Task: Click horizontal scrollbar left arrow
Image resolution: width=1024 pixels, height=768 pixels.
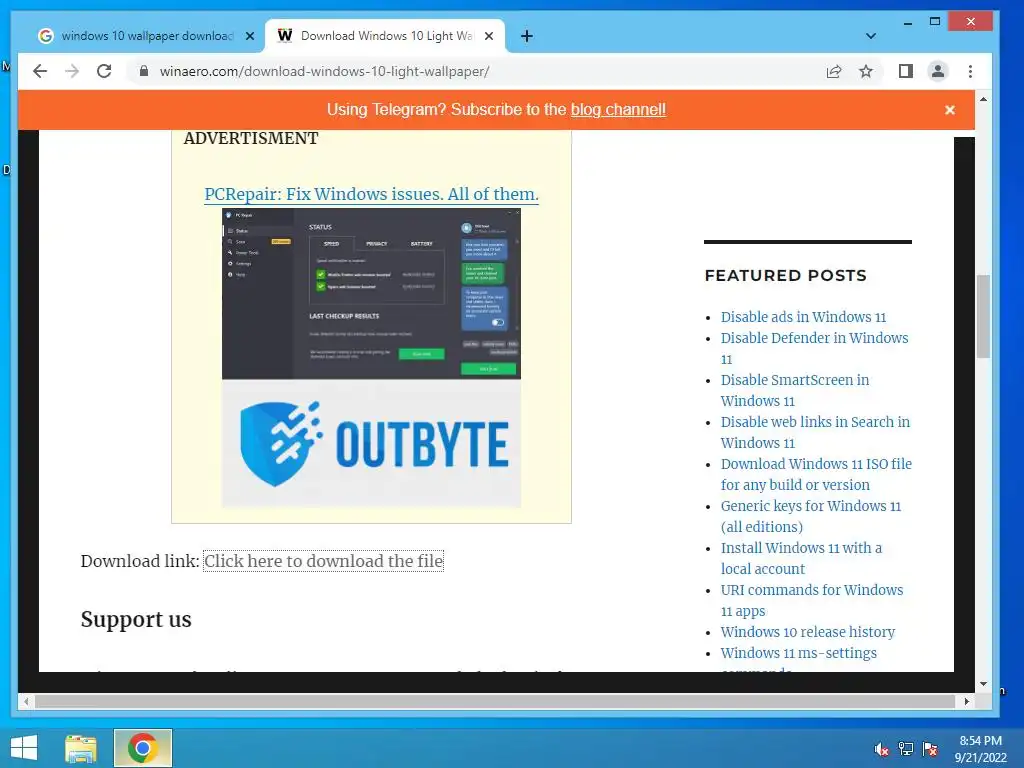Action: click(x=26, y=701)
